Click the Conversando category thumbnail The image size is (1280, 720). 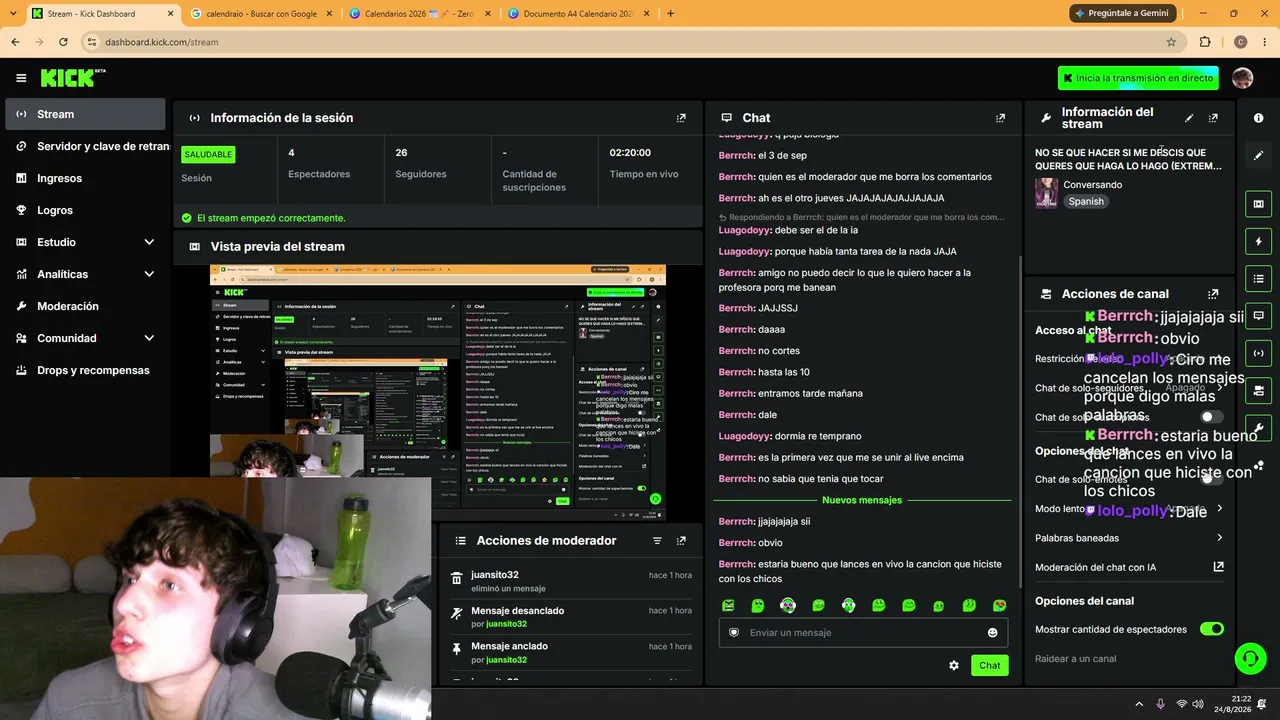click(1047, 193)
